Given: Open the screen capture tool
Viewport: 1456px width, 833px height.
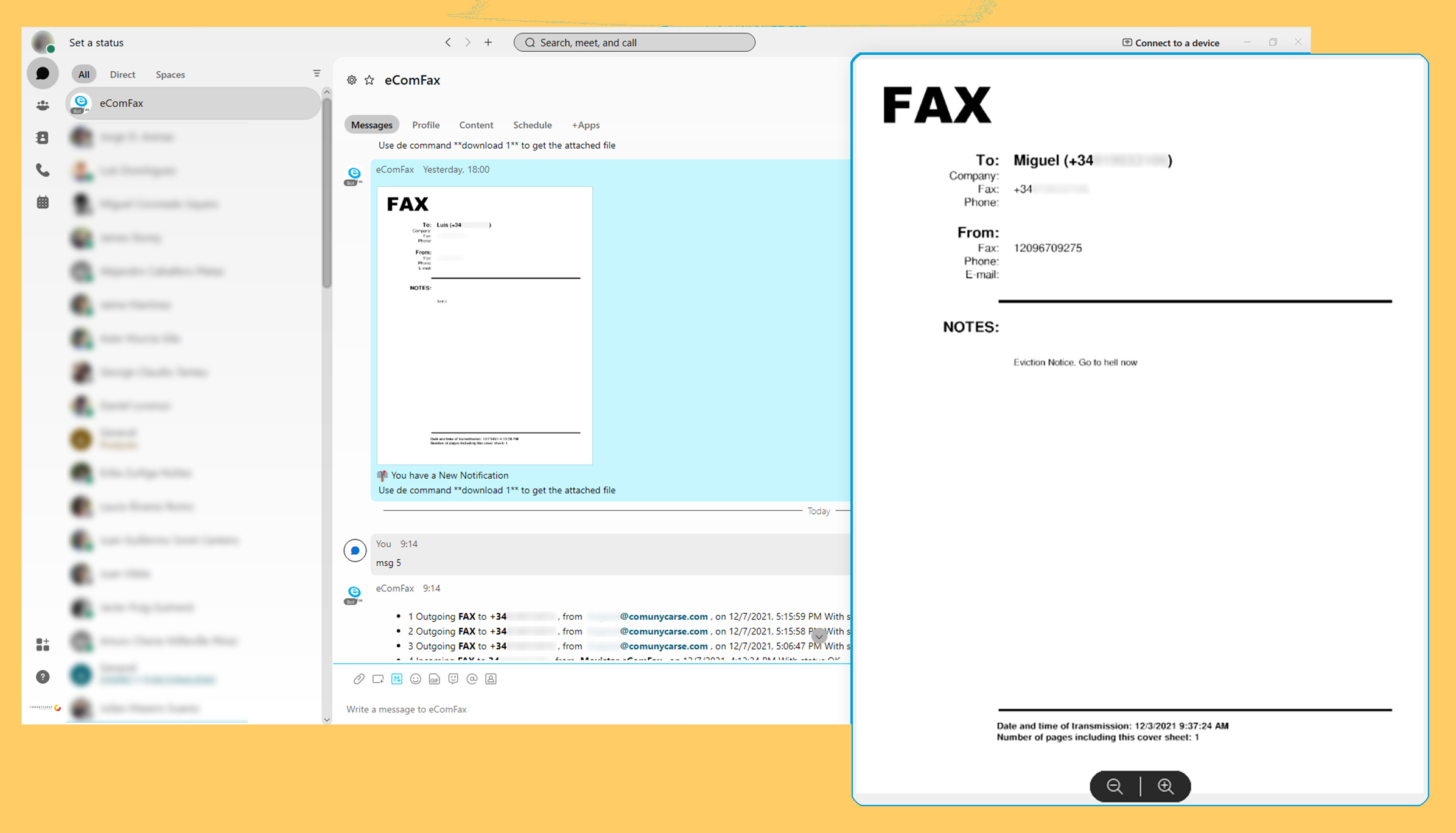Looking at the screenshot, I should 377,679.
